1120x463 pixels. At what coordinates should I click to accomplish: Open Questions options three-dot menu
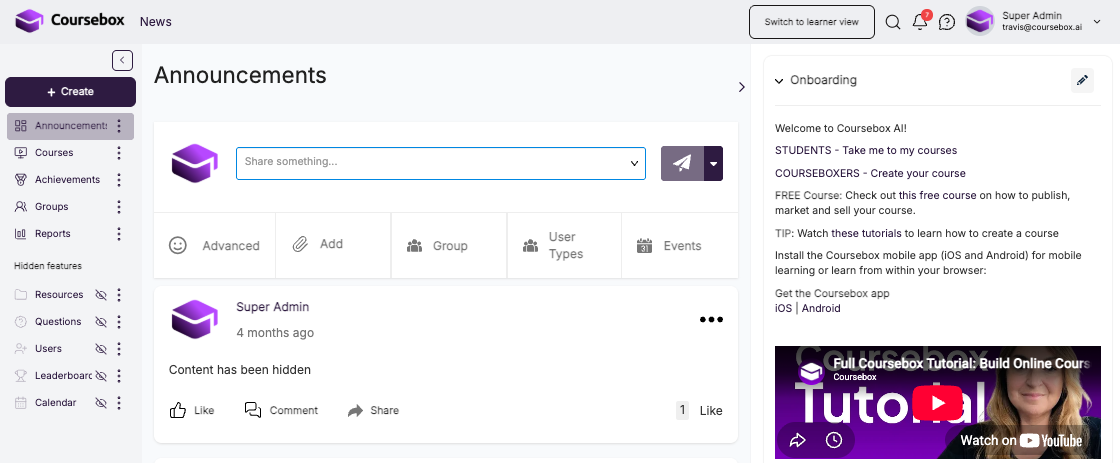(119, 322)
